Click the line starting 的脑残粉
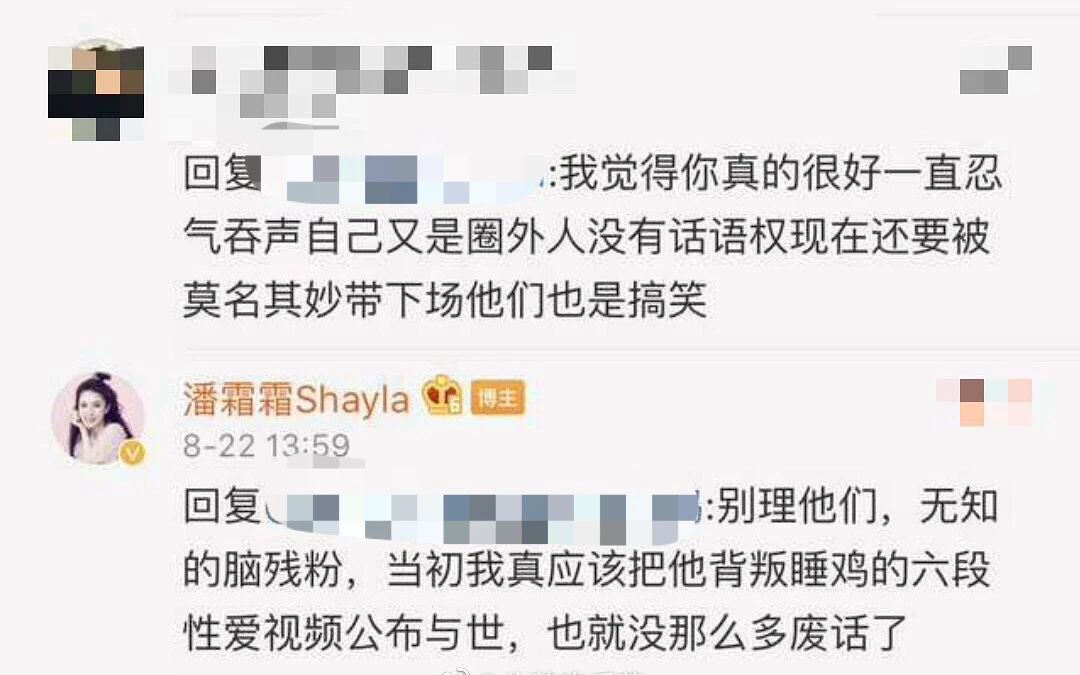Screen dimensions: 1080x675 [587, 570]
